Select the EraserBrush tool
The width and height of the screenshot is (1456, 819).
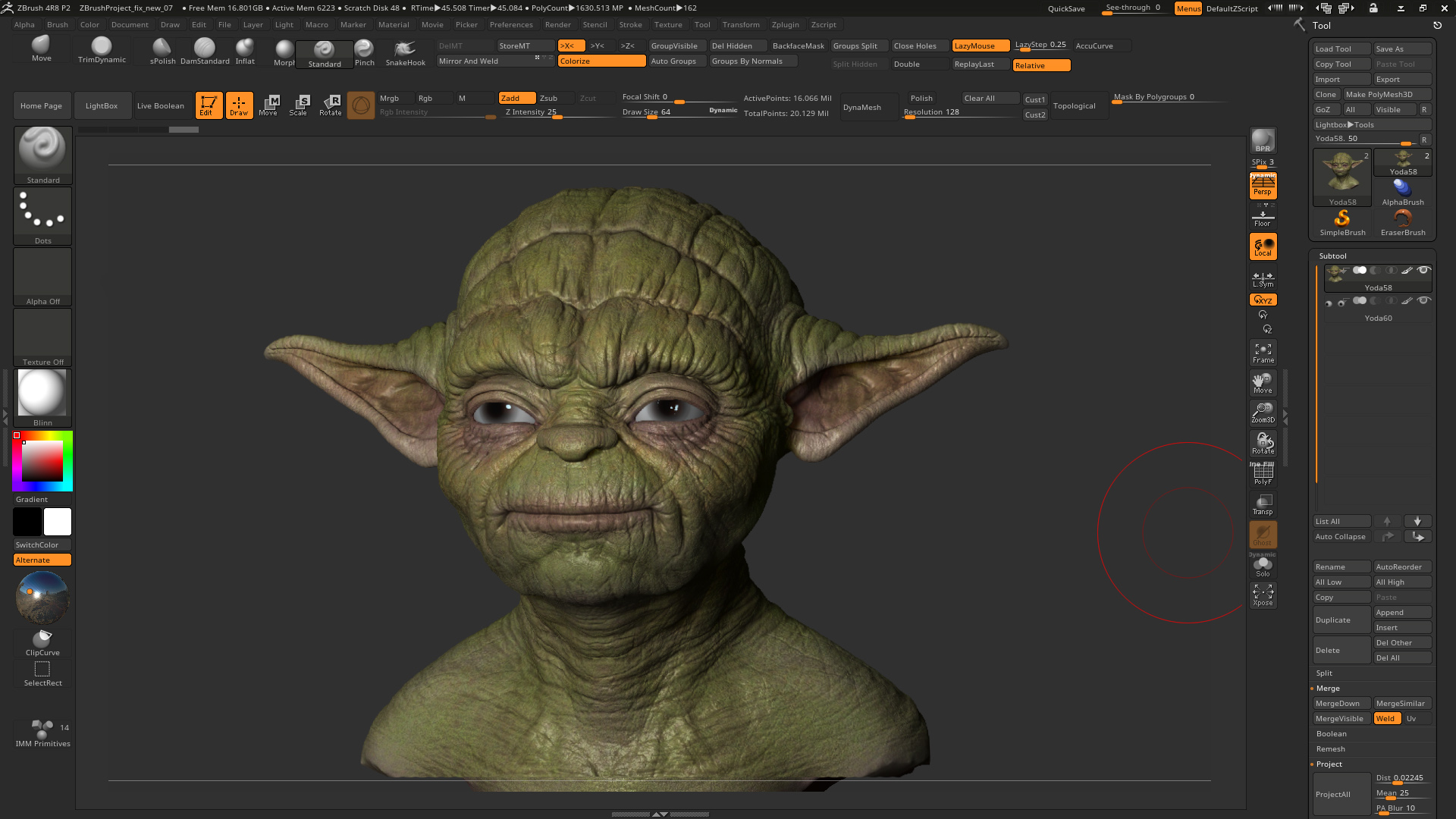[x=1403, y=222]
